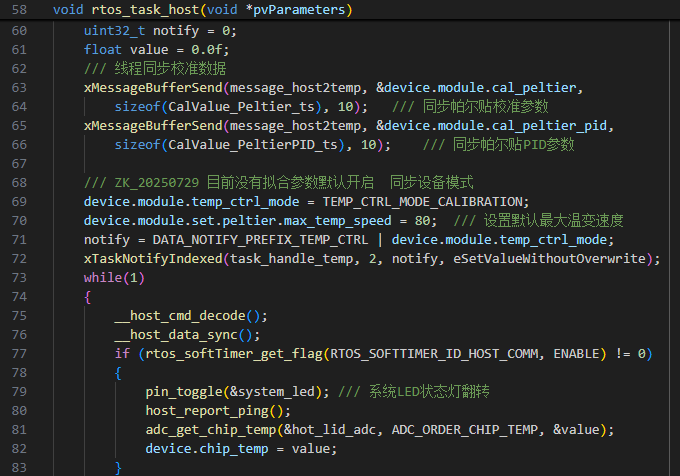Click the ZK_20250729 comment line
Image resolution: width=680 pixels, height=476 pixels.
click(x=278, y=183)
